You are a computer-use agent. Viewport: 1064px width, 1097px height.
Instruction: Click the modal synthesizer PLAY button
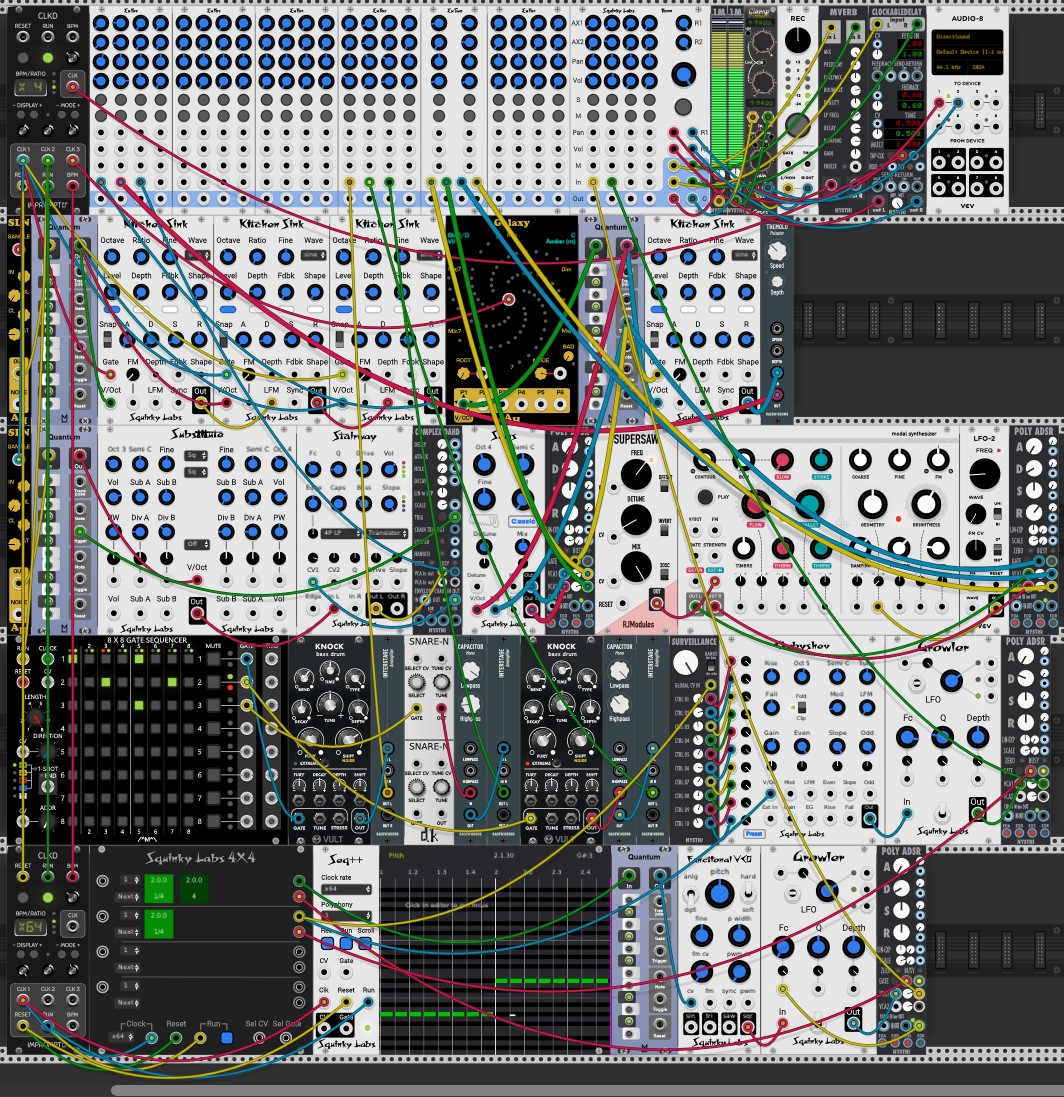[x=705, y=497]
